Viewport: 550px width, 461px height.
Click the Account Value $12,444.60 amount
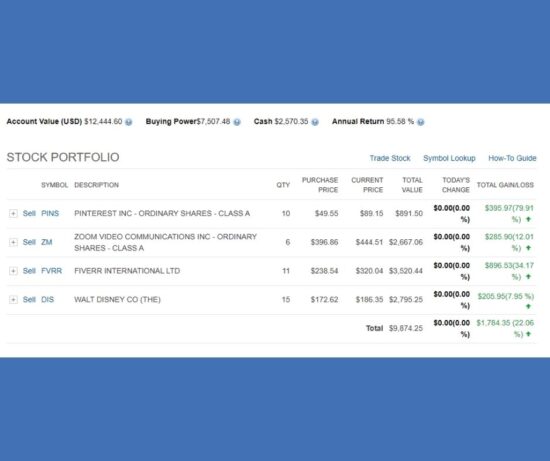tap(103, 122)
